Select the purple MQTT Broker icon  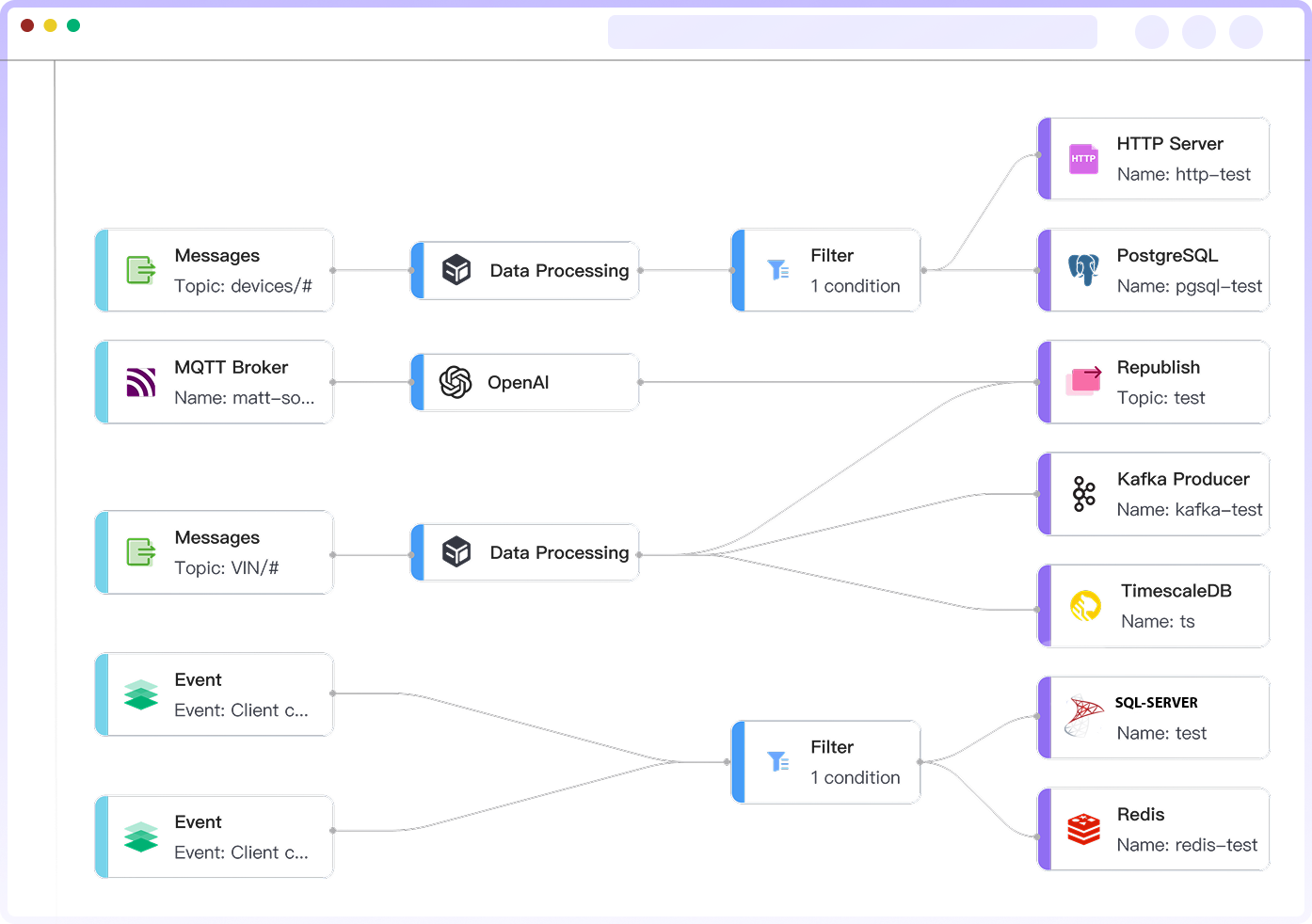pos(141,382)
